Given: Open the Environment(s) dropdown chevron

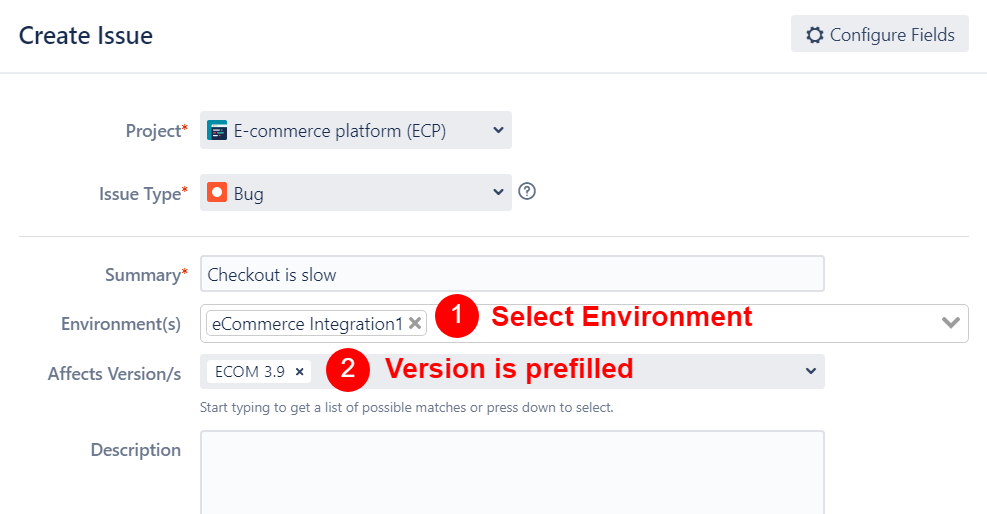Looking at the screenshot, I should pos(951,323).
